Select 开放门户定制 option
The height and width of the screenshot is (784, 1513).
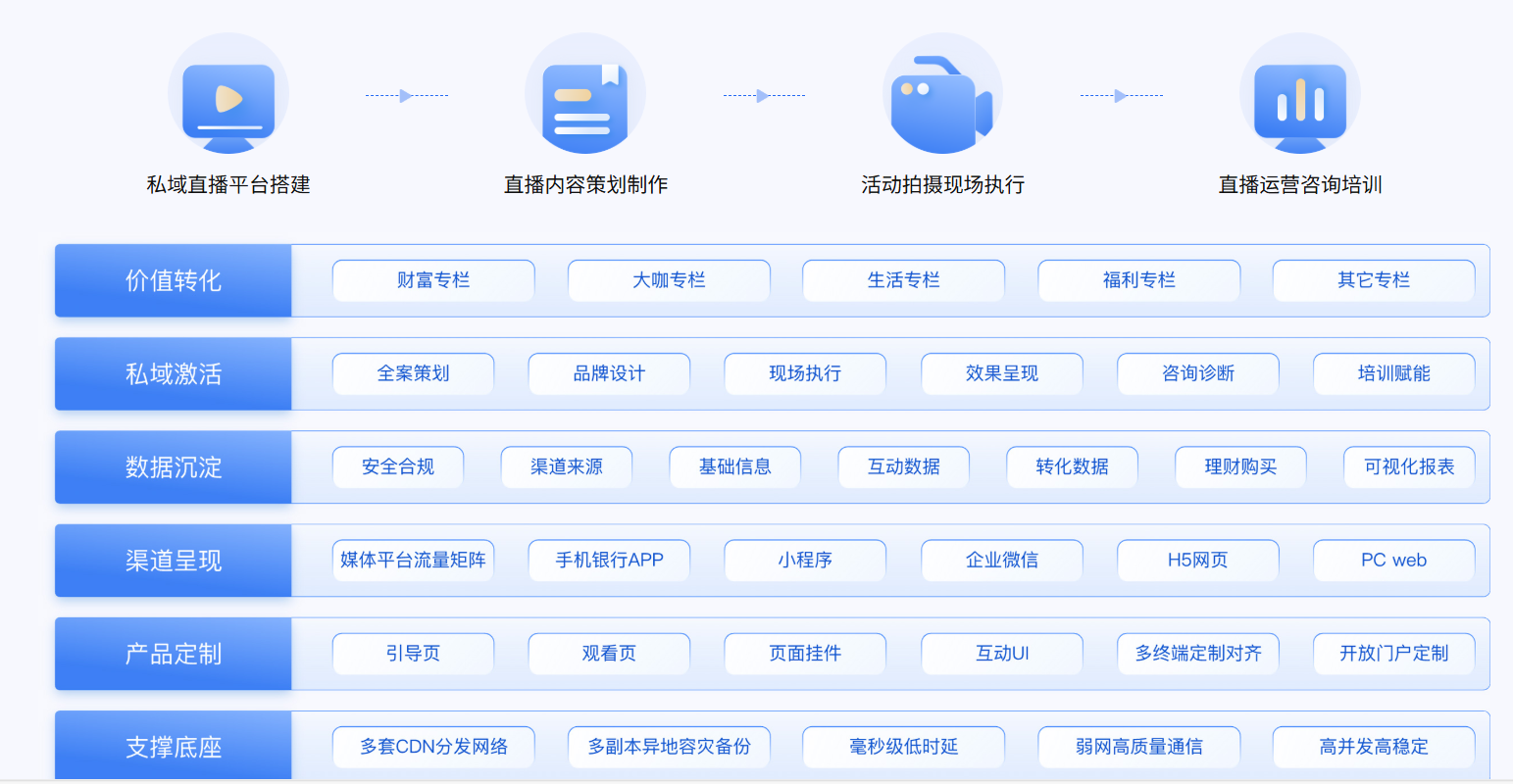click(x=1393, y=654)
